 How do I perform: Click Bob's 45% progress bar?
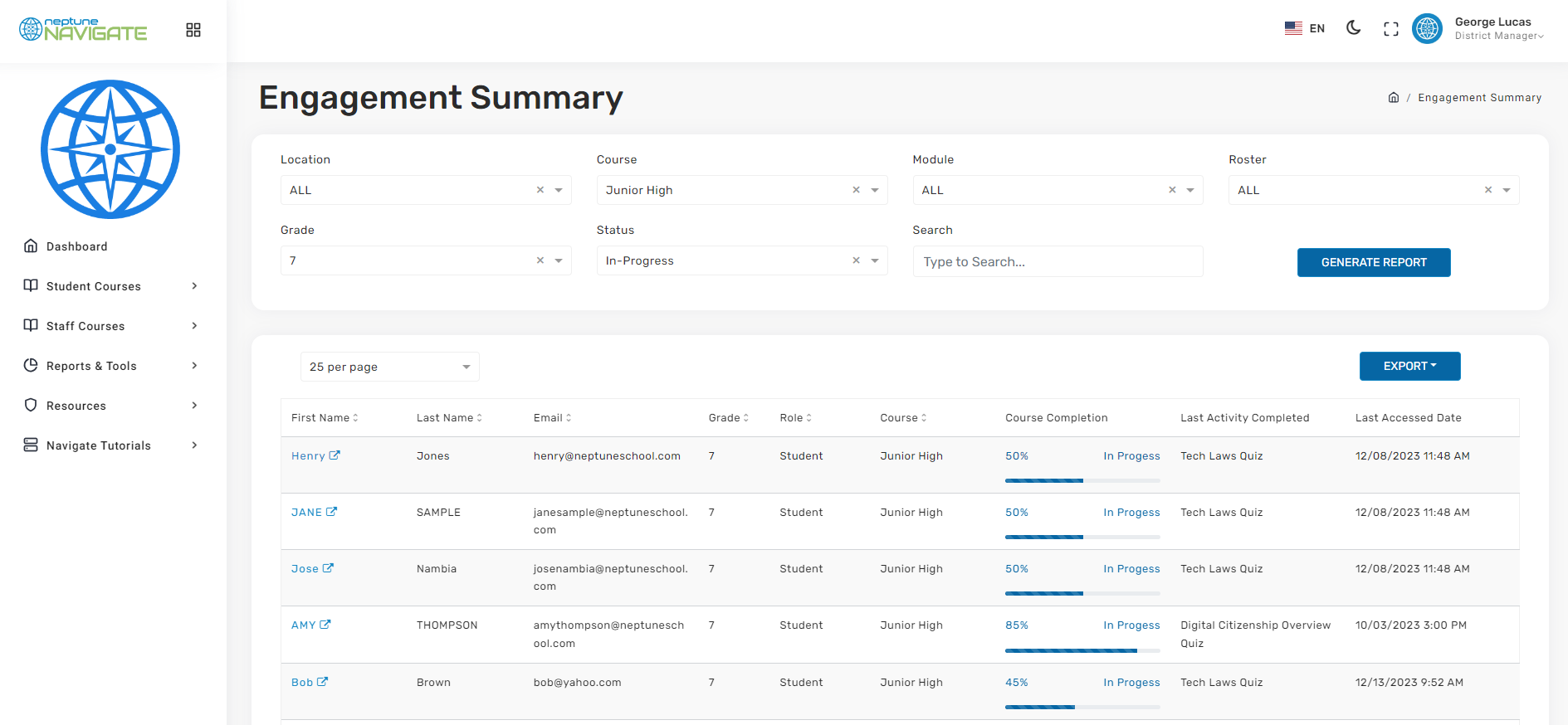pos(1082,707)
